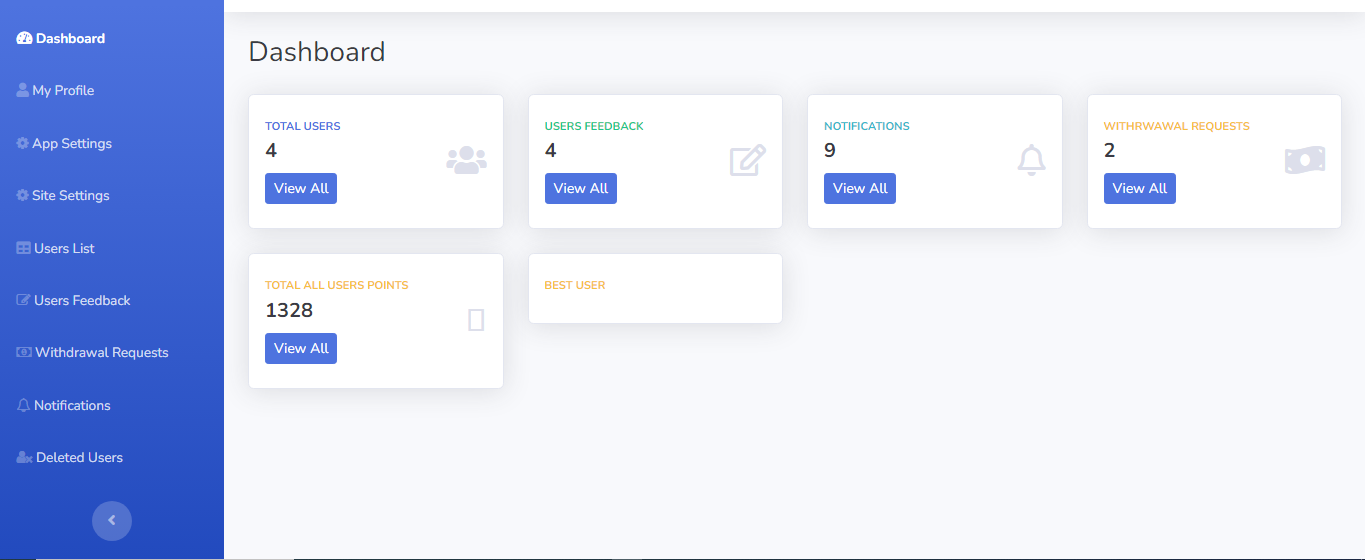Click the Dashboard speedometer icon in sidebar
Screen dimensions: 1365x560
click(x=24, y=39)
